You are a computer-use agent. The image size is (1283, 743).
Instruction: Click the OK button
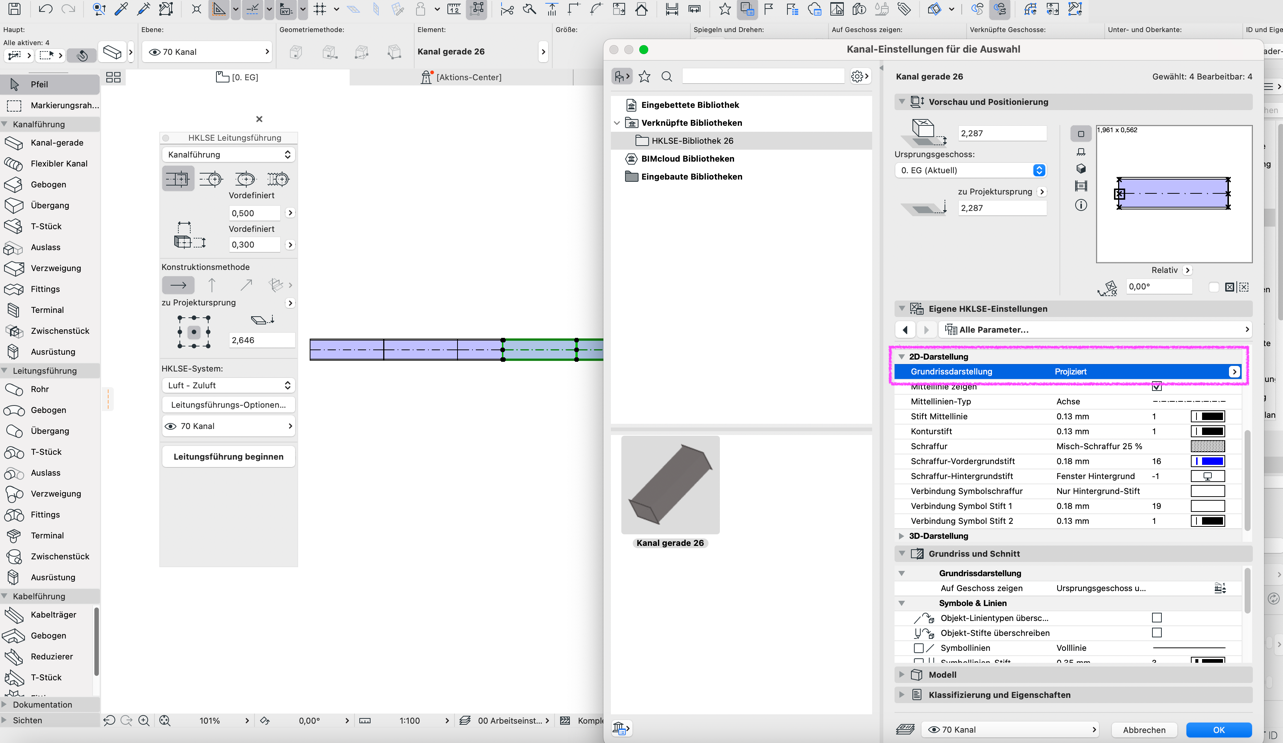coord(1218,730)
